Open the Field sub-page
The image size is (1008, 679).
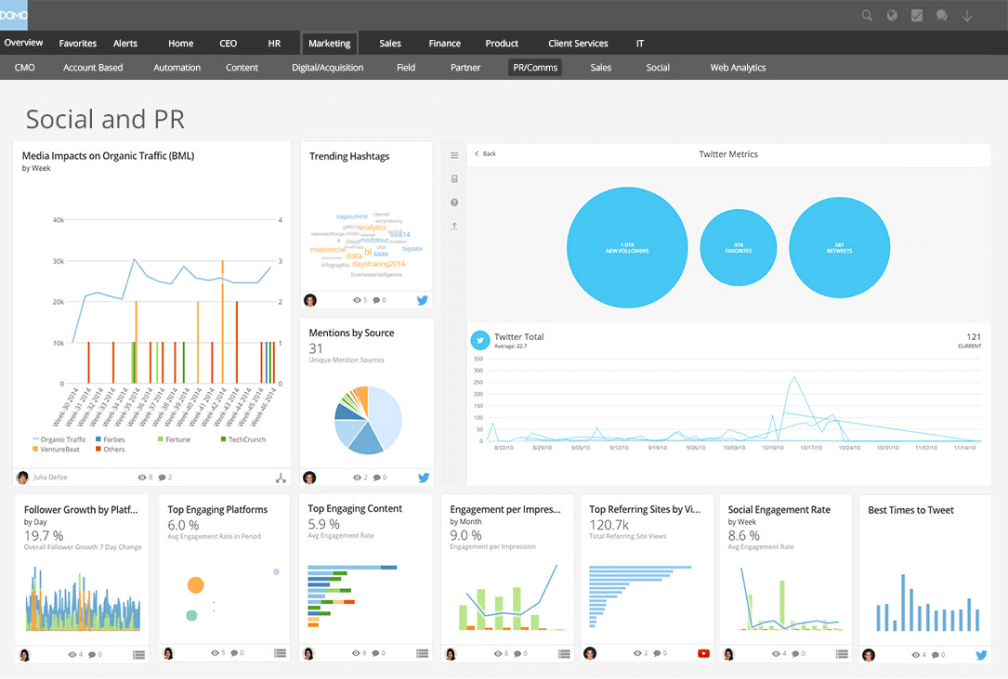[406, 68]
